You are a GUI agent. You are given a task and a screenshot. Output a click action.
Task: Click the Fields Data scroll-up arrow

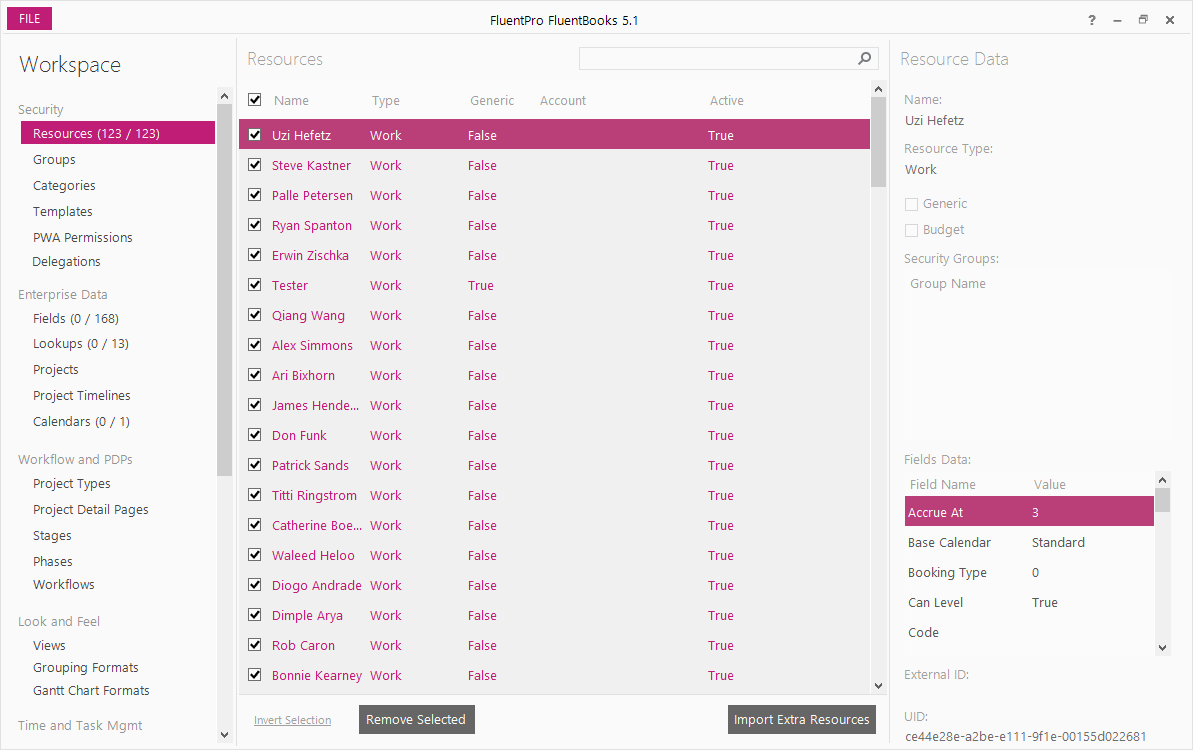click(1162, 479)
